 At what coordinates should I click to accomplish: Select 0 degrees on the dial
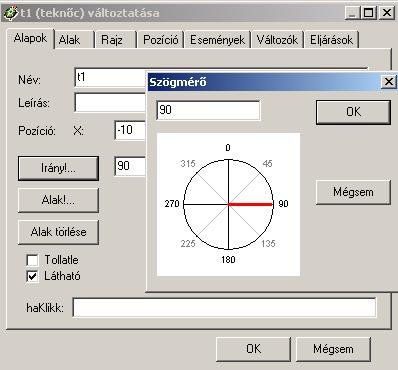coord(228,148)
